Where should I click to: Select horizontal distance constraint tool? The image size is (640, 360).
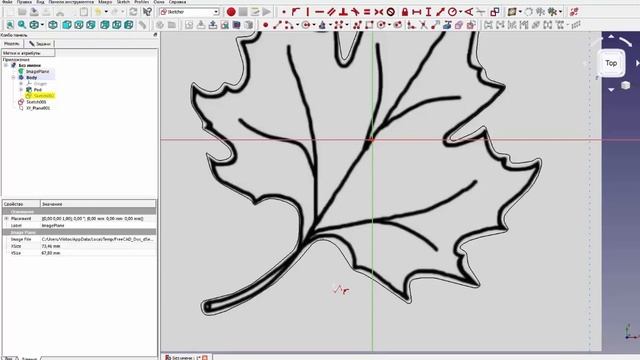click(416, 12)
